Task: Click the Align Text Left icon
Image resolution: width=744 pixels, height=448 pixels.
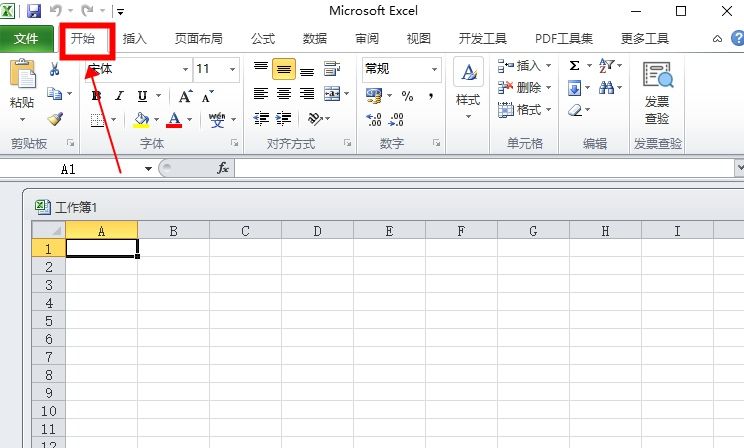Action: [260, 93]
